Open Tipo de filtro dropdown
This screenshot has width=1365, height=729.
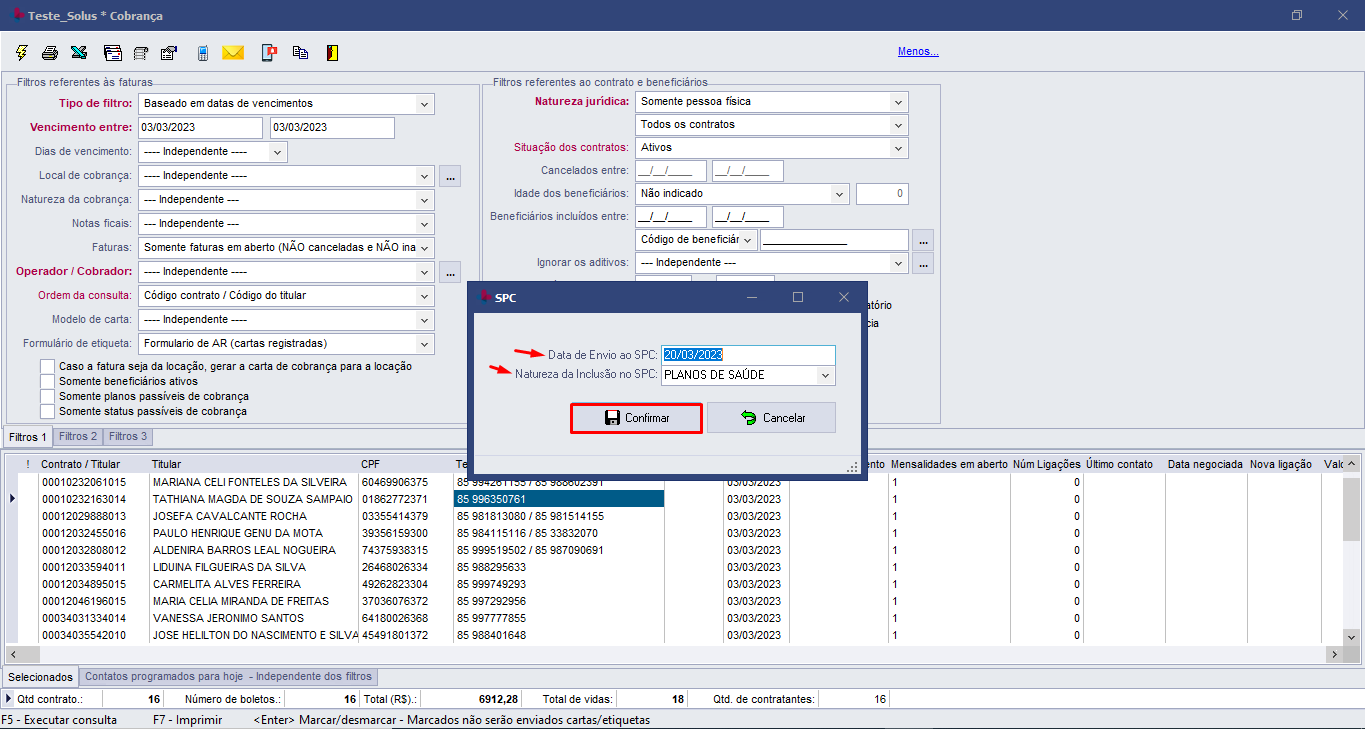tap(425, 104)
